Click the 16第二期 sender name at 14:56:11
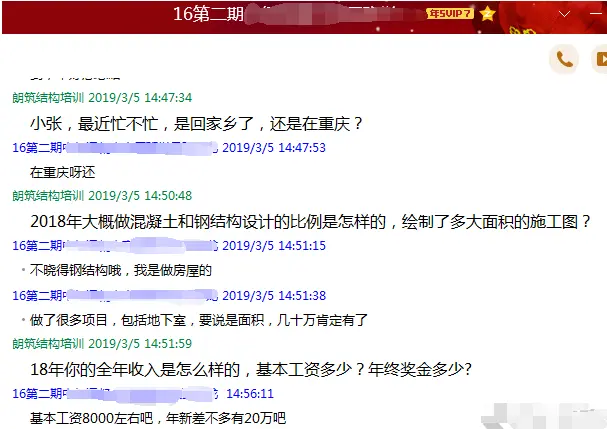This screenshot has height=429, width=607. (x=115, y=394)
